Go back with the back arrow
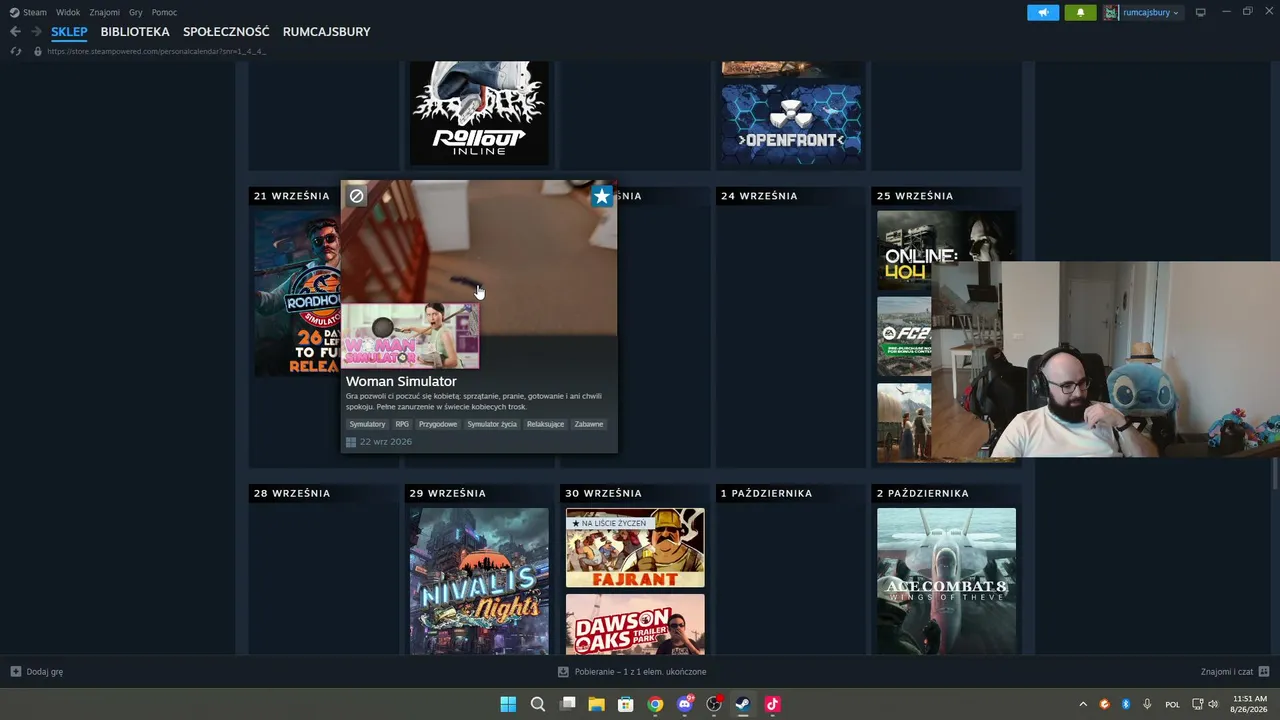The height and width of the screenshot is (720, 1280). 15,32
